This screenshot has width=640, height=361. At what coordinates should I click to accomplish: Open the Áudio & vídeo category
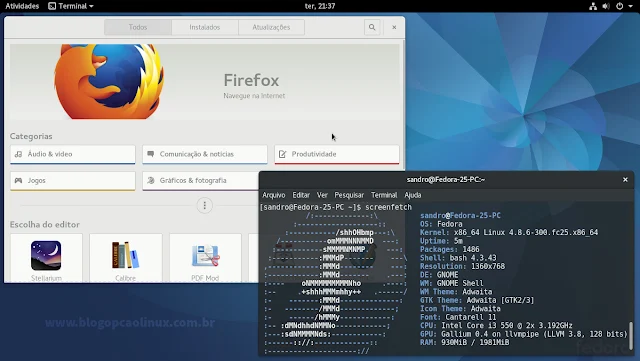pyautogui.click(x=73, y=154)
